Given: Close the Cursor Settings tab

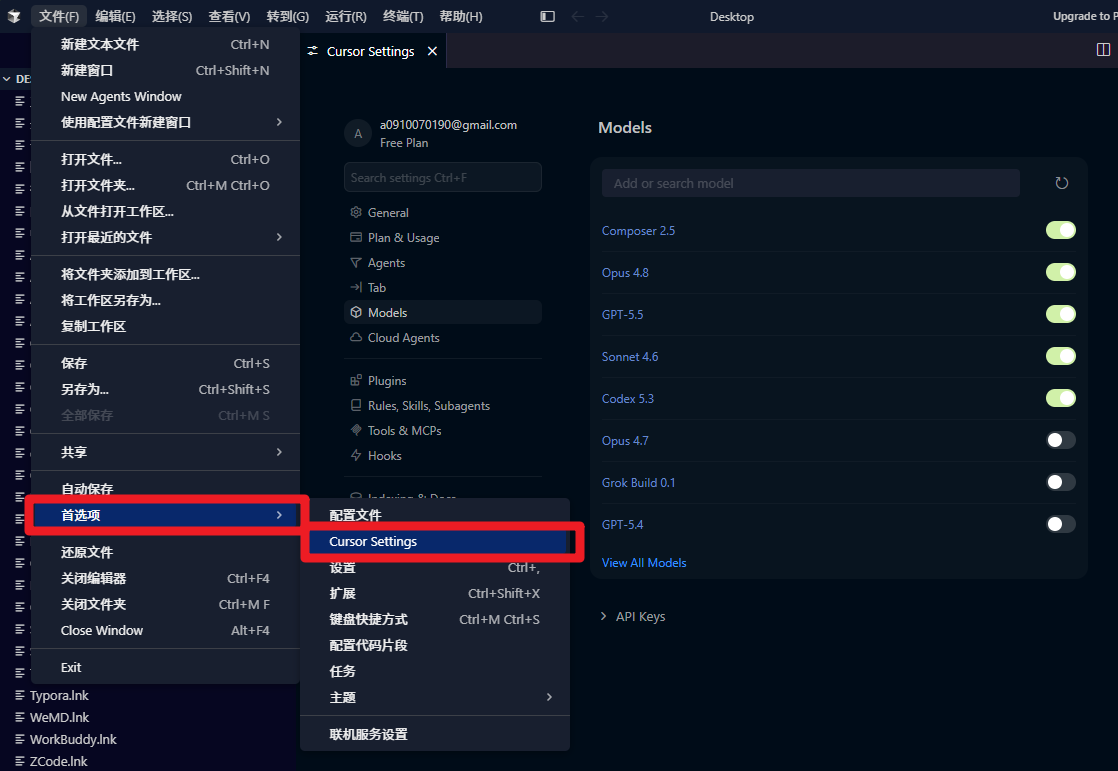Looking at the screenshot, I should pos(432,51).
